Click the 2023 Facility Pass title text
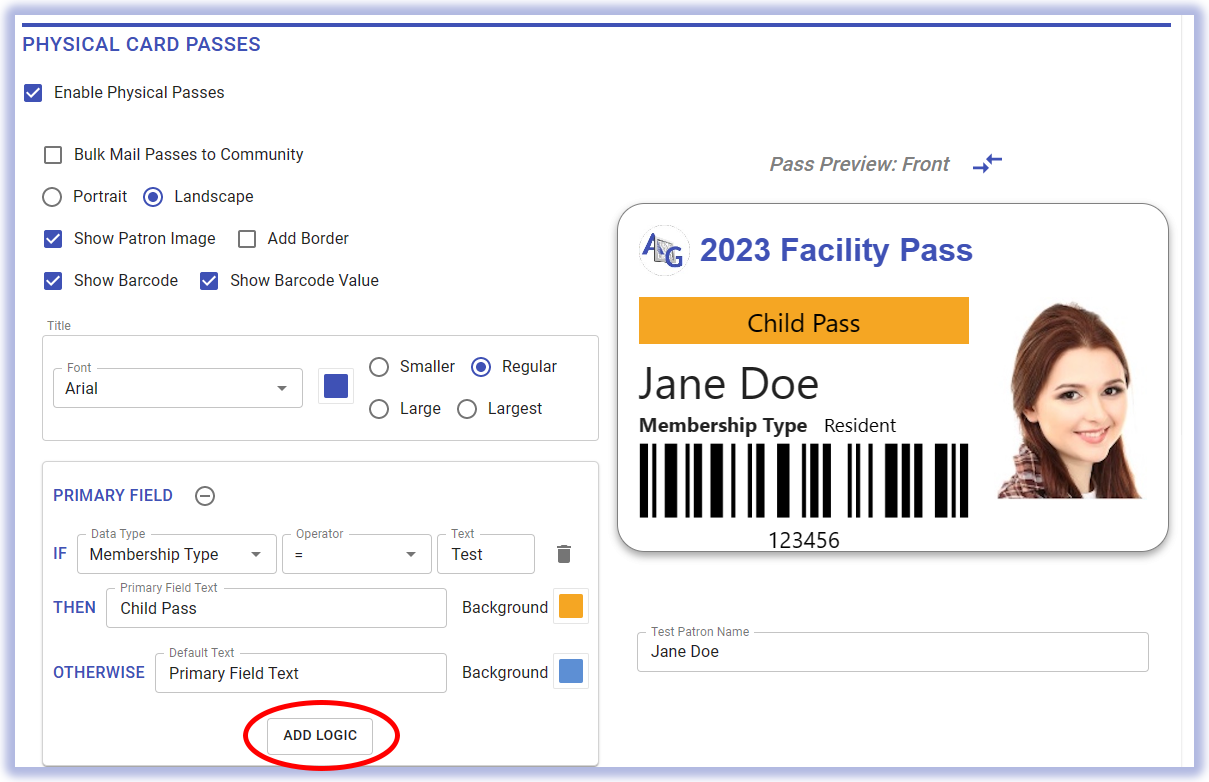 click(836, 250)
